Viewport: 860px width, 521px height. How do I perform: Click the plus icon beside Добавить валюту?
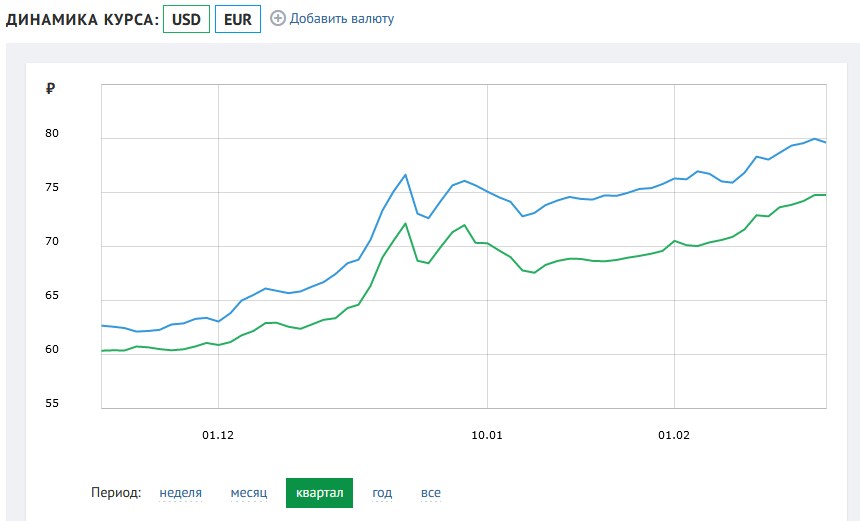[x=278, y=18]
